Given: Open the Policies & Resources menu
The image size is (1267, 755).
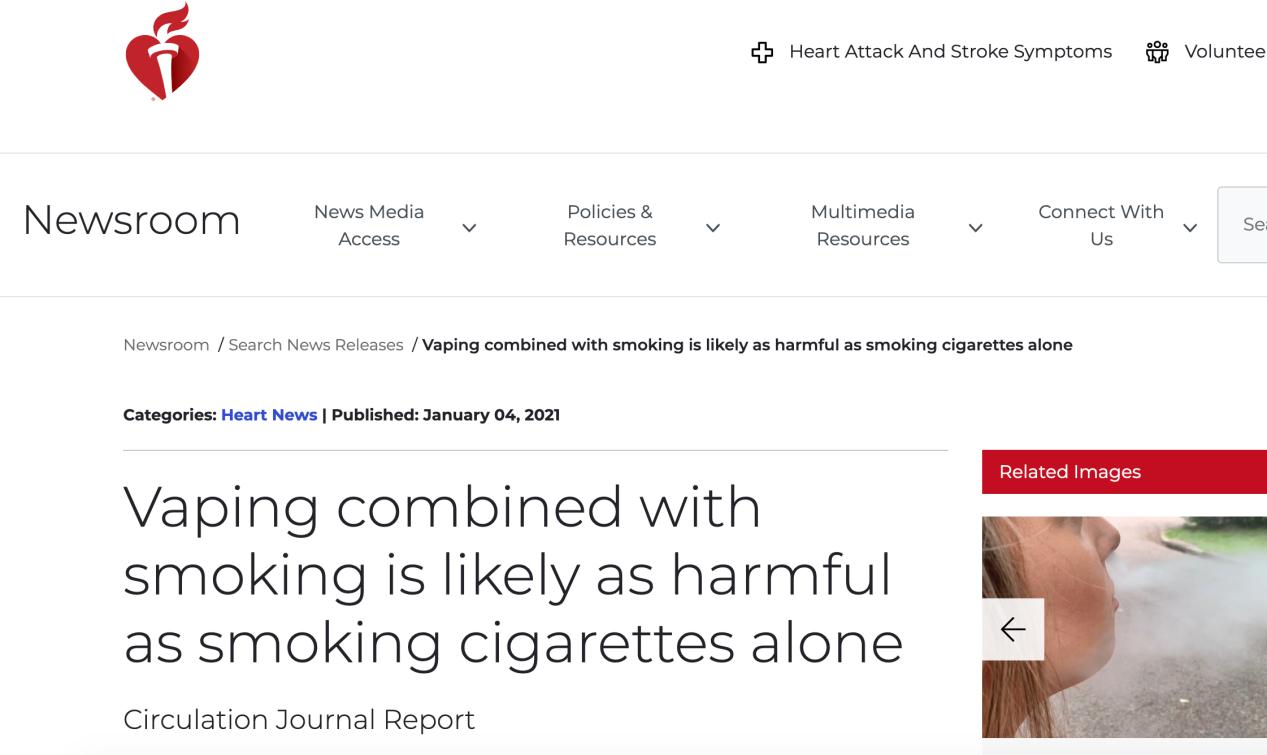Looking at the screenshot, I should click(x=609, y=225).
